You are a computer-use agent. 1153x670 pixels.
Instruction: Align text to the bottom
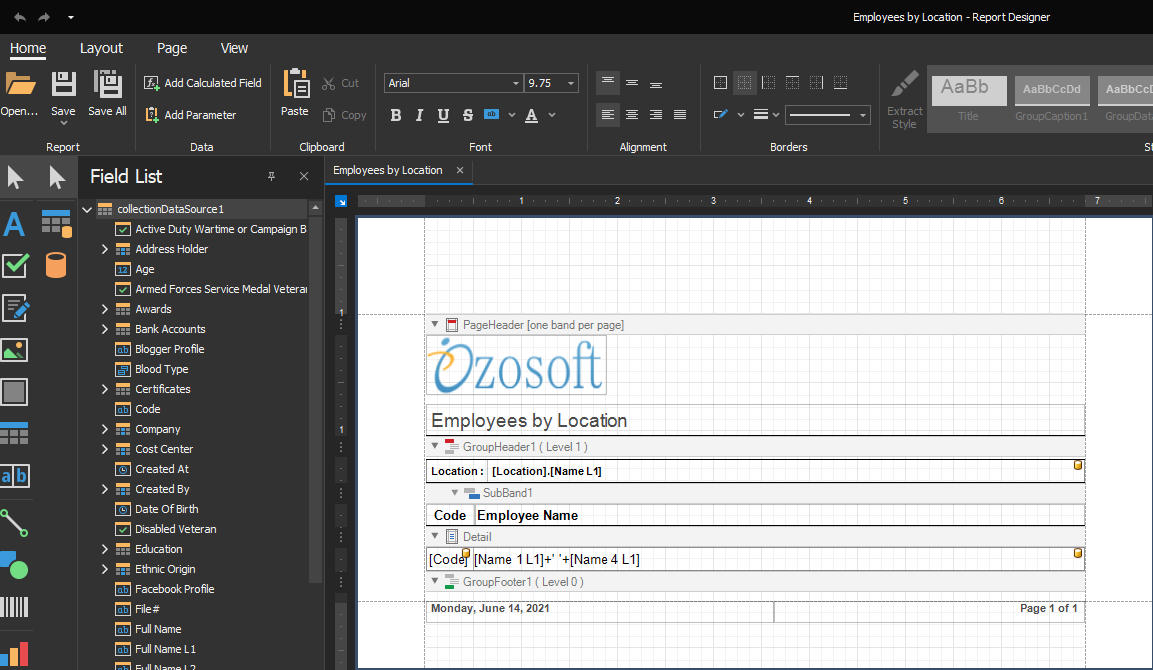656,83
